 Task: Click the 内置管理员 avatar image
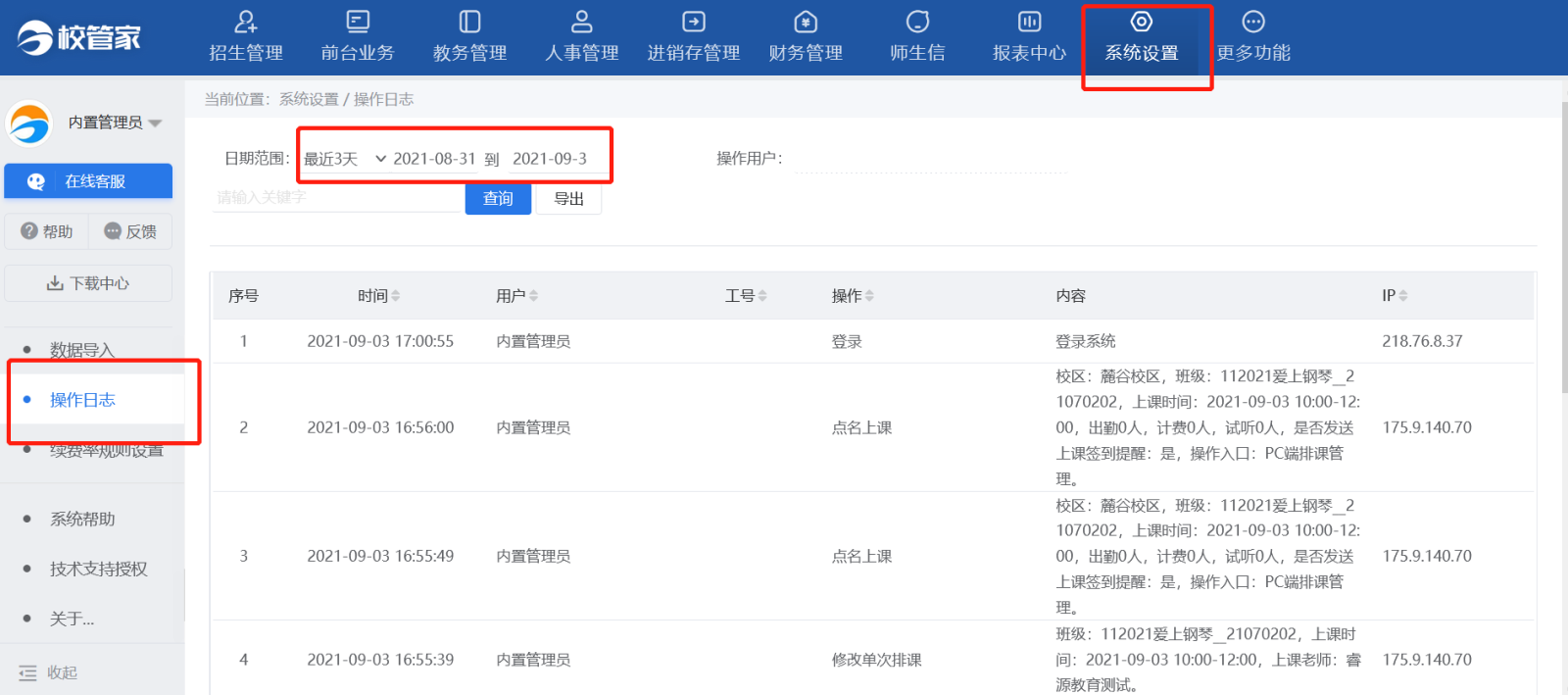tap(29, 124)
